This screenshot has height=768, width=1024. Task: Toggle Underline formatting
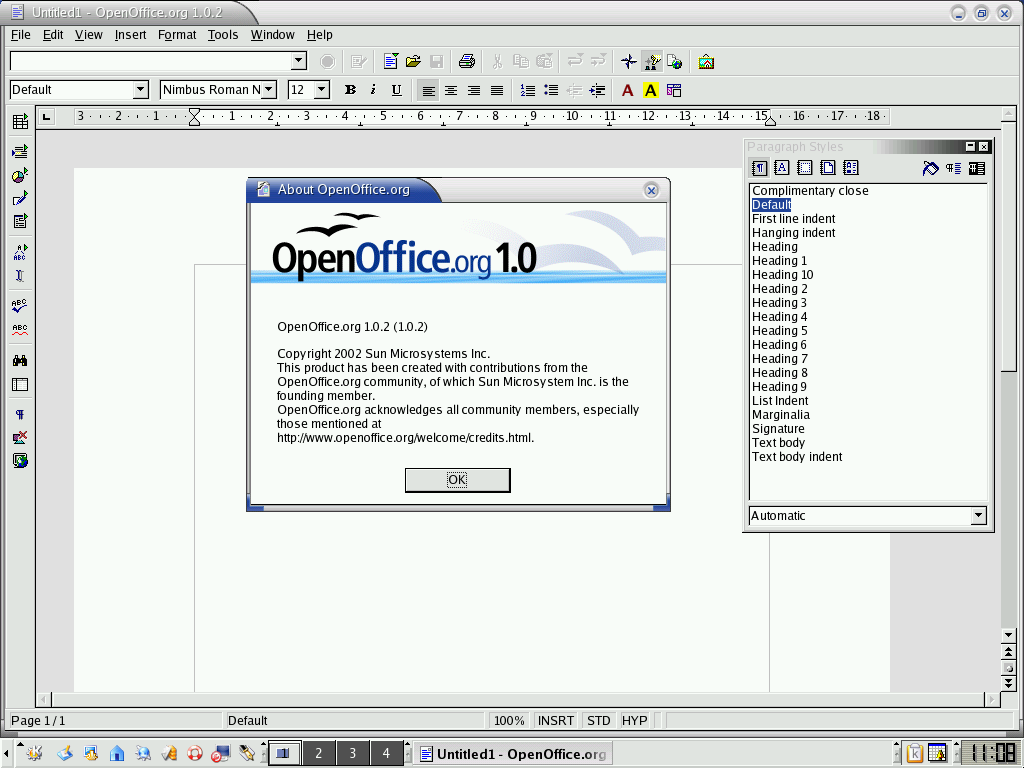tap(396, 90)
